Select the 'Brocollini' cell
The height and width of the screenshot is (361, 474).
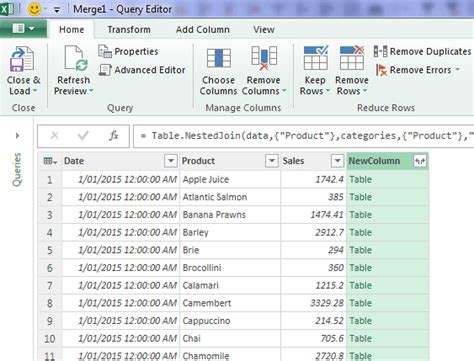pos(230,268)
